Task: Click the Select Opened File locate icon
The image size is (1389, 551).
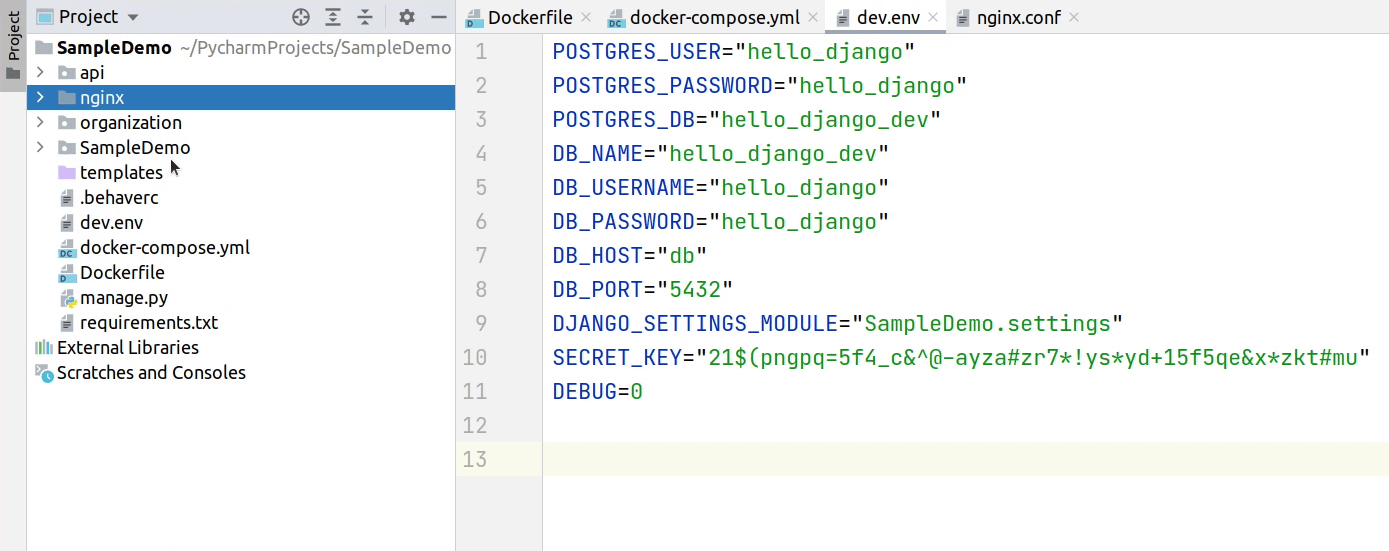Action: coord(301,17)
